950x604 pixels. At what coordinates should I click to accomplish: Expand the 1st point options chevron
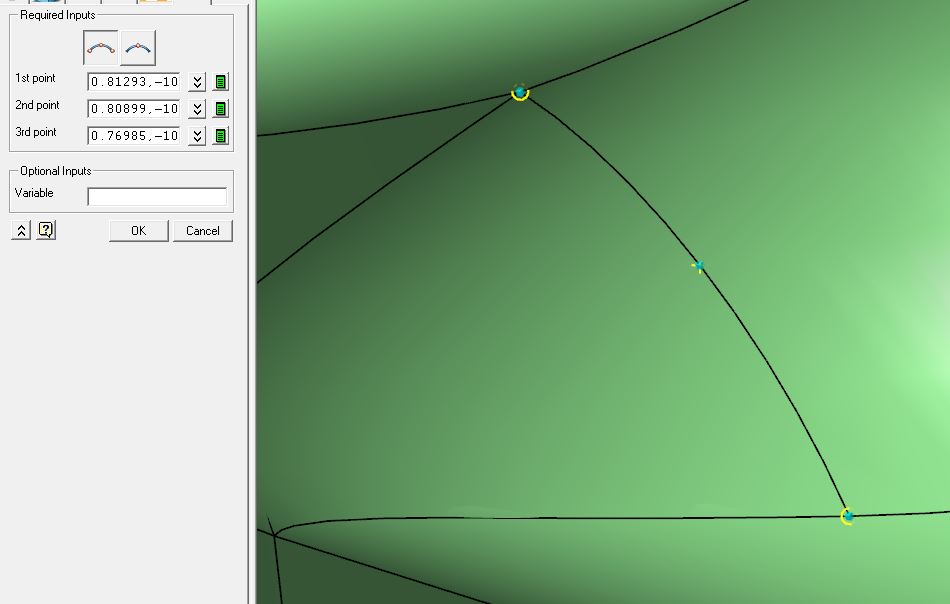tap(197, 82)
